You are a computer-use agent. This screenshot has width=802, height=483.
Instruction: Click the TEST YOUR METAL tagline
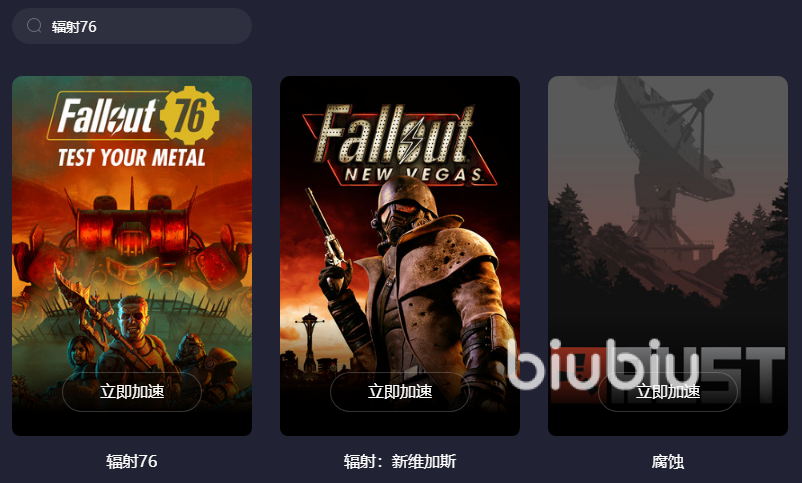pos(132,158)
